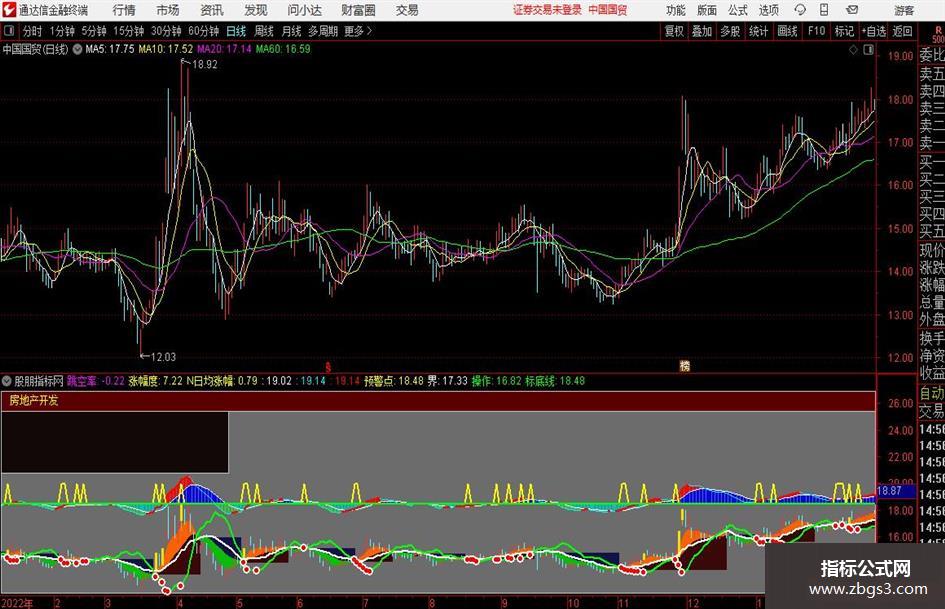945x609 pixels.
Task: Toggle the left panel icon beside 分时
Action: [x=9, y=31]
